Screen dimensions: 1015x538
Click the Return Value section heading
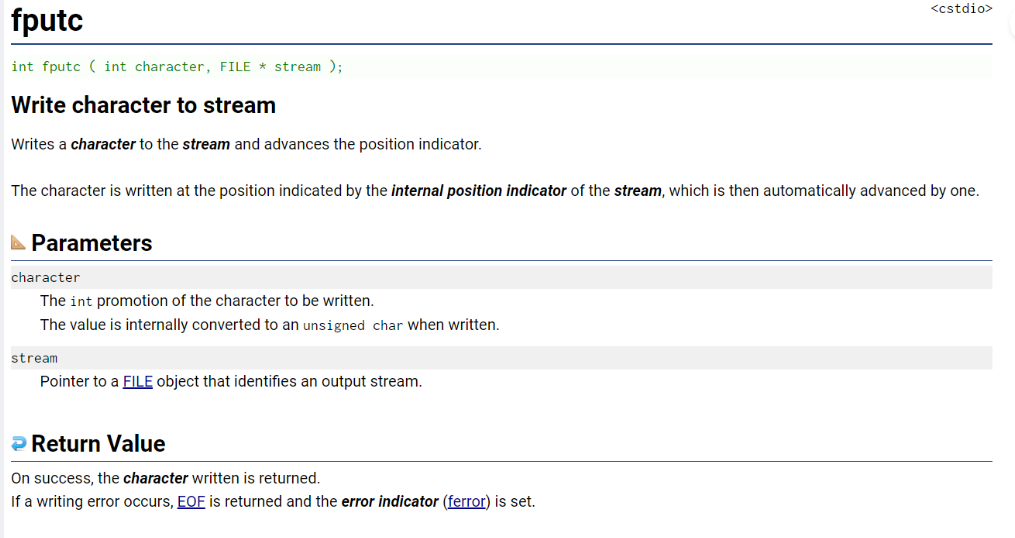tap(98, 443)
